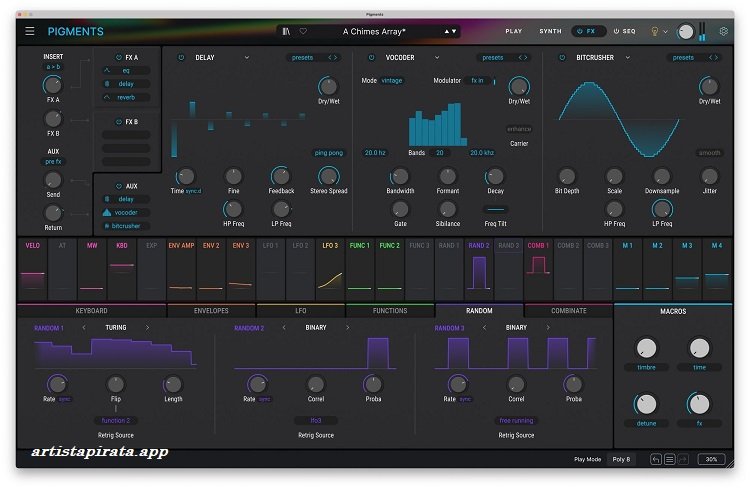The image size is (750, 489).
Task: Click the redo arrow in status bar
Action: [683, 459]
